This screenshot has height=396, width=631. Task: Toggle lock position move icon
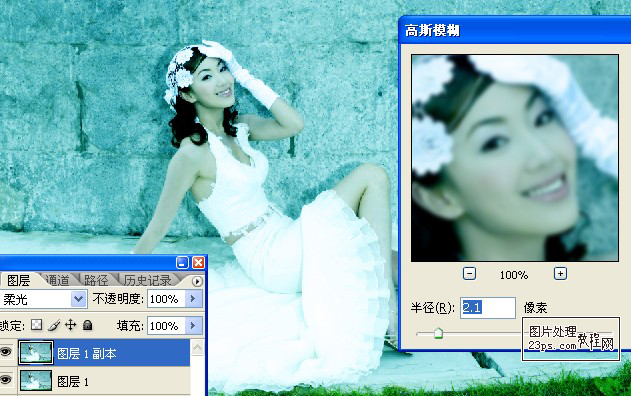71,325
